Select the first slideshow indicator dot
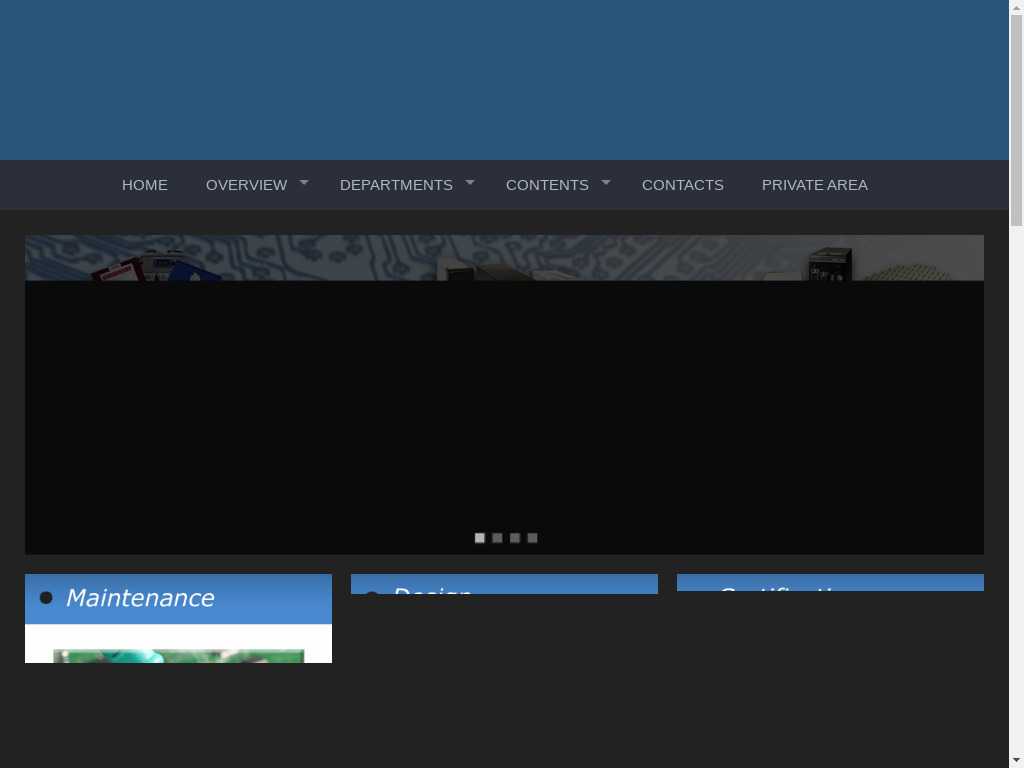Image resolution: width=1024 pixels, height=768 pixels. [479, 537]
